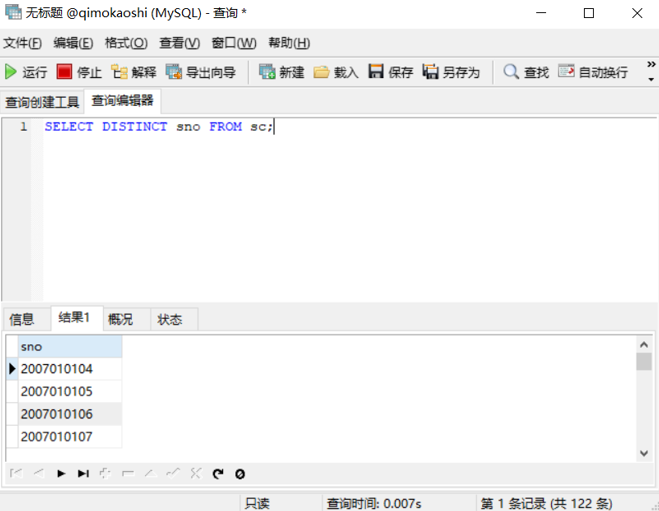
Task: Create new query with 新建
Action: click(282, 72)
